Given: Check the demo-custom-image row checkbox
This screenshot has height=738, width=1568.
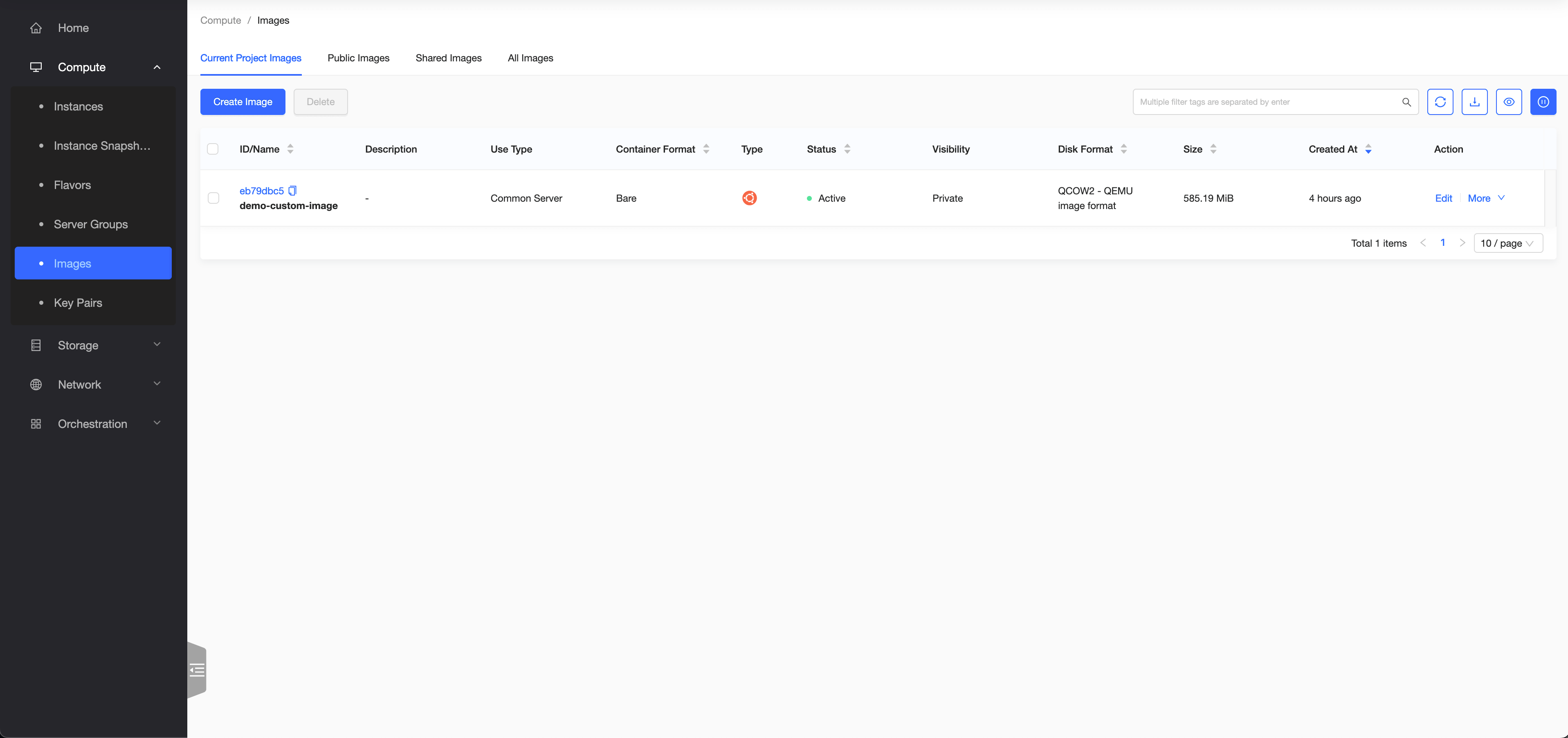Looking at the screenshot, I should 213,198.
